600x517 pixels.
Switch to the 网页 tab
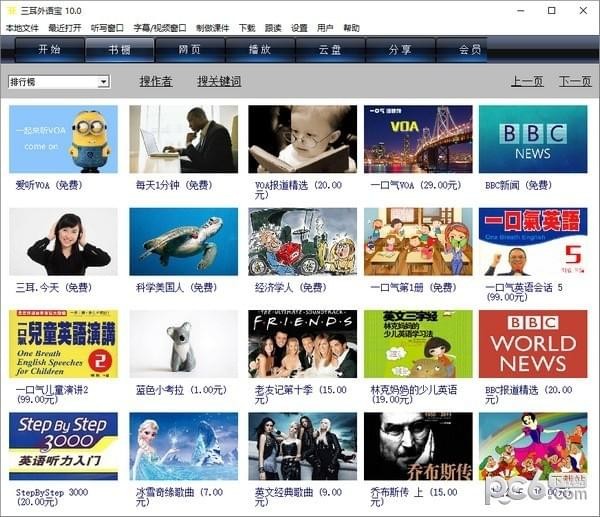[x=190, y=50]
